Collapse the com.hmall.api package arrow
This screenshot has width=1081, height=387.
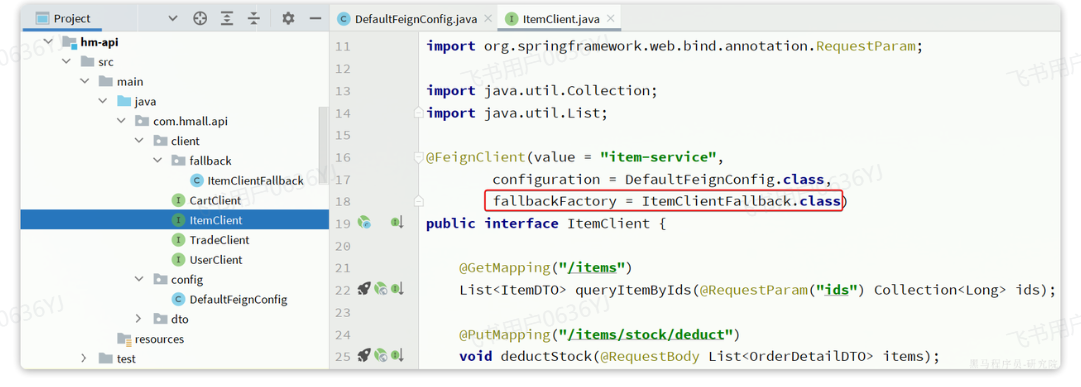121,121
